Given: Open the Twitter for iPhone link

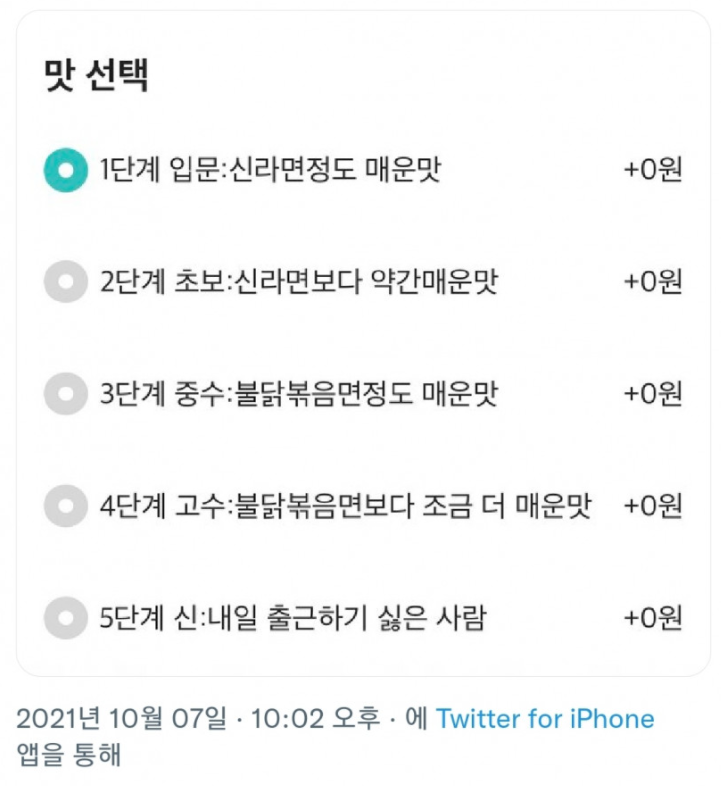Looking at the screenshot, I should tap(545, 719).
